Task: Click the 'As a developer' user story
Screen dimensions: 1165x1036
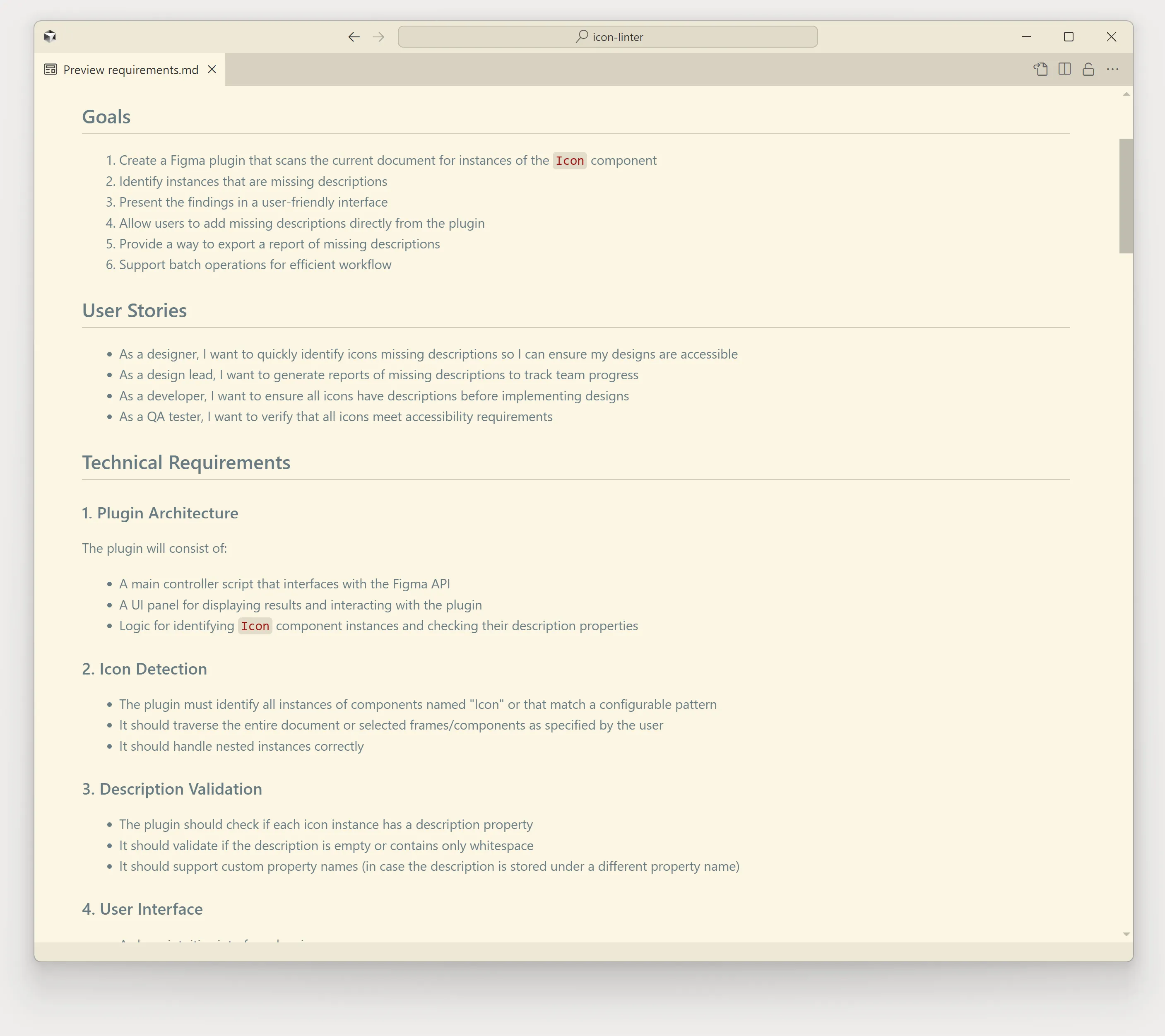Action: pyautogui.click(x=374, y=396)
